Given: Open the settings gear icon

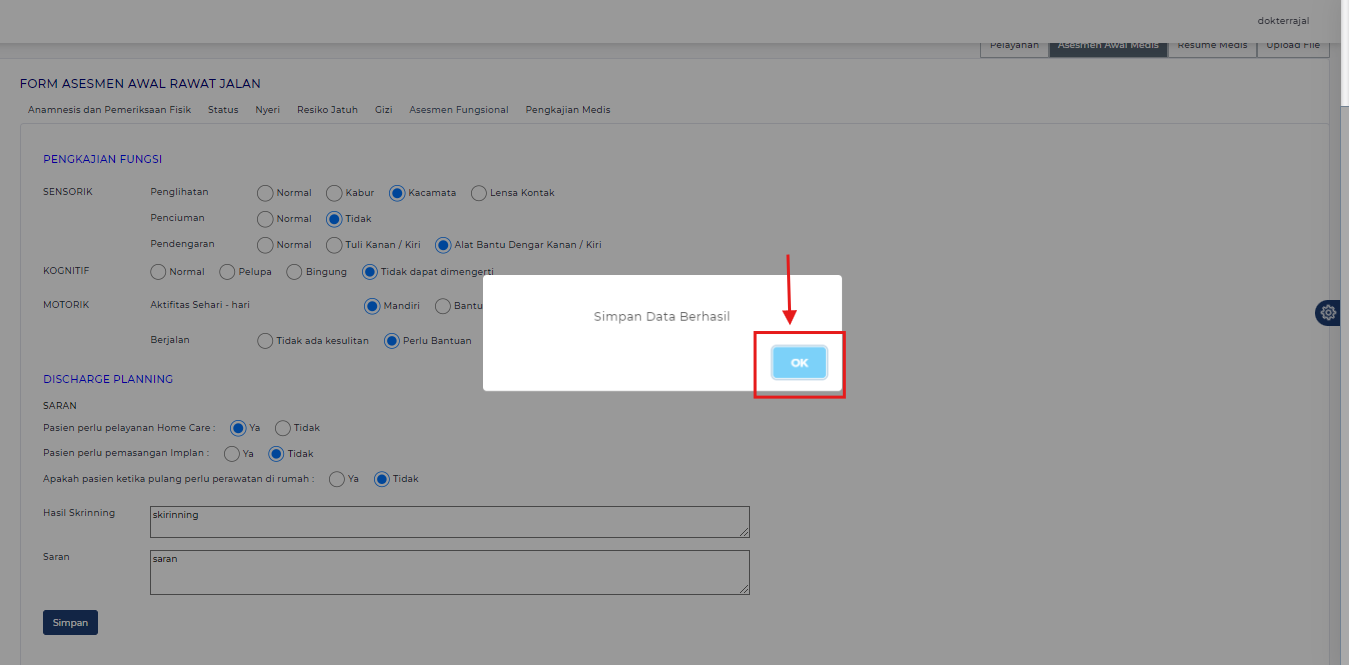Looking at the screenshot, I should point(1328,313).
